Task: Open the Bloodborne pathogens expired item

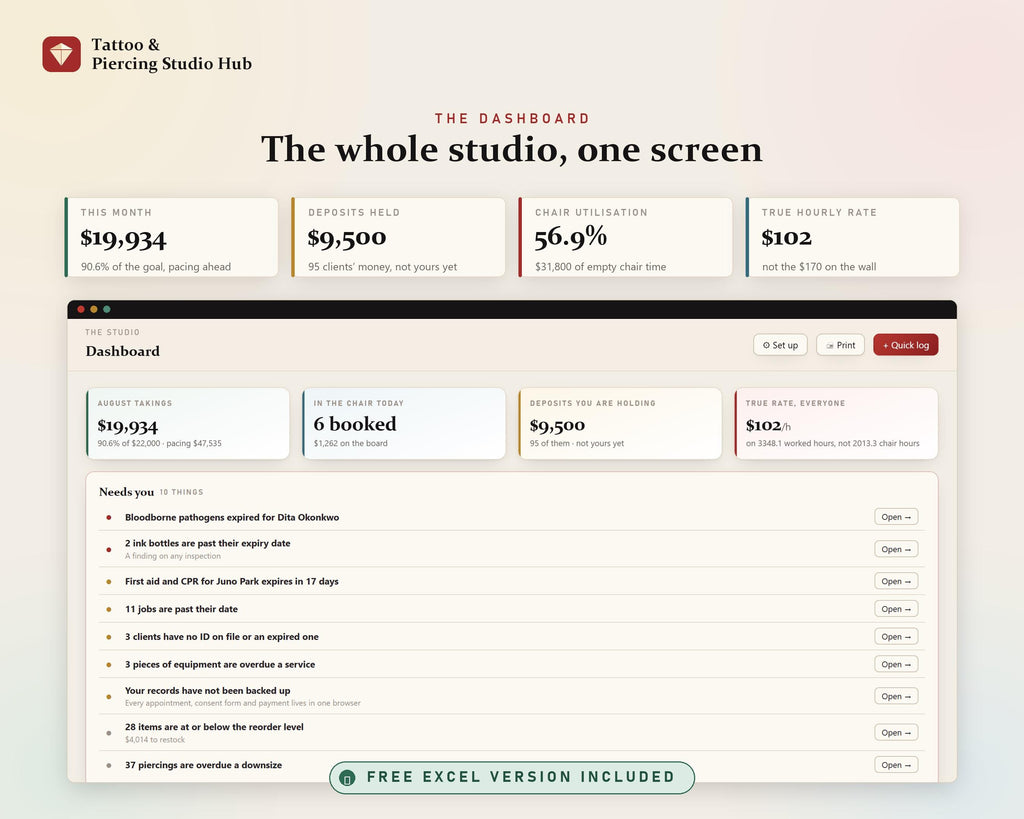Action: pyautogui.click(x=896, y=517)
